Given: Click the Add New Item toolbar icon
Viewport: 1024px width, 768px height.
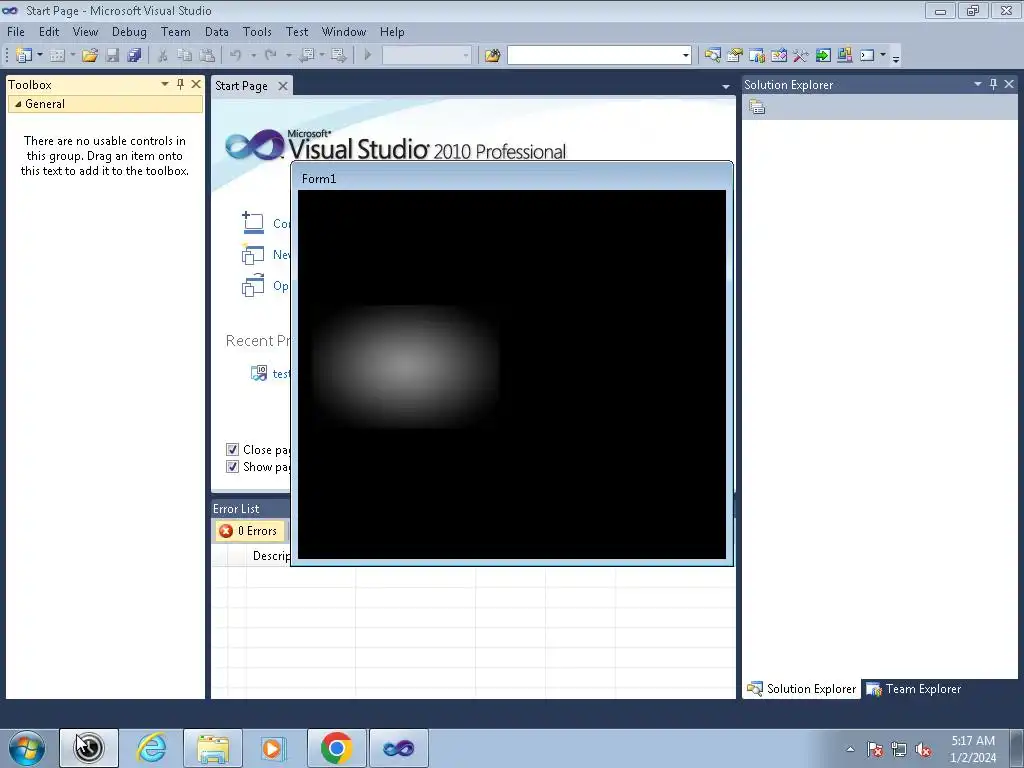Looking at the screenshot, I should point(57,56).
